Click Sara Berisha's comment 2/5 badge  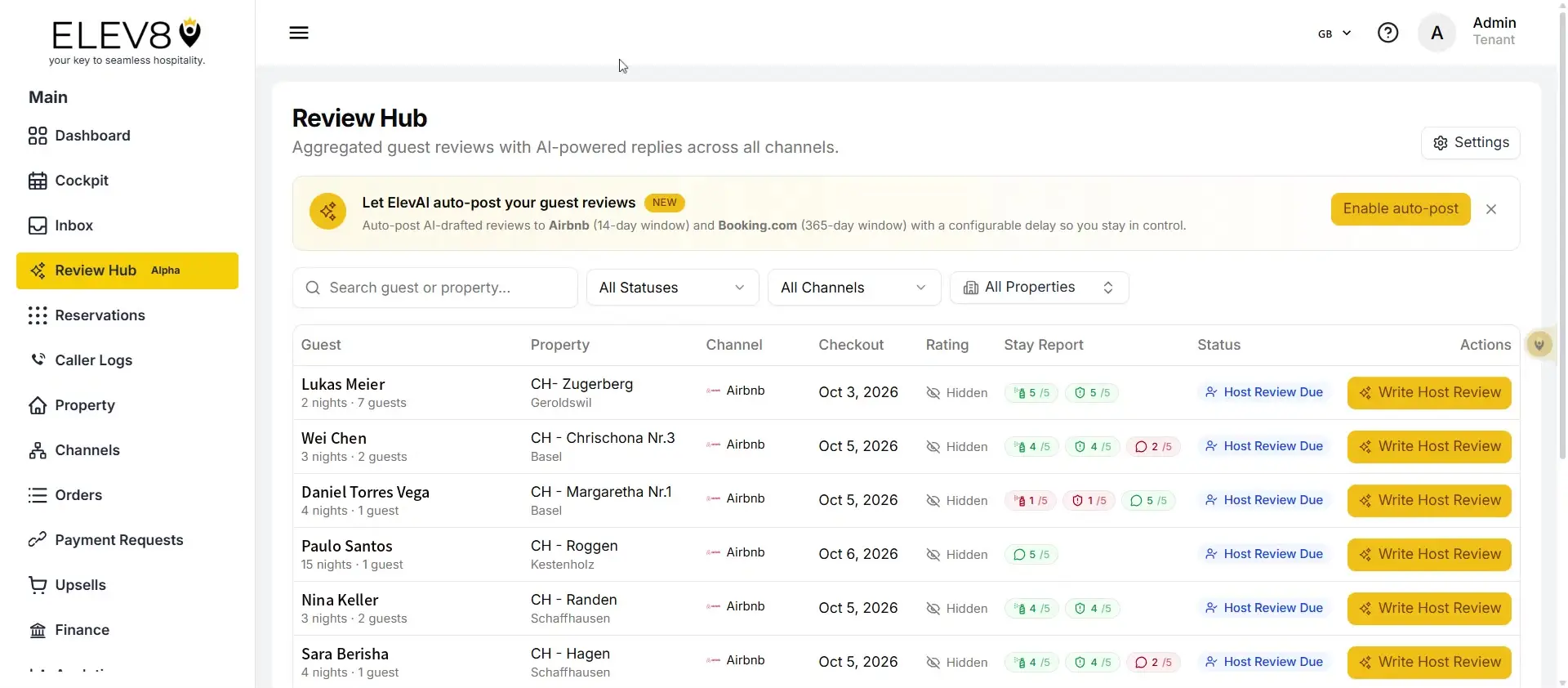(x=1154, y=663)
